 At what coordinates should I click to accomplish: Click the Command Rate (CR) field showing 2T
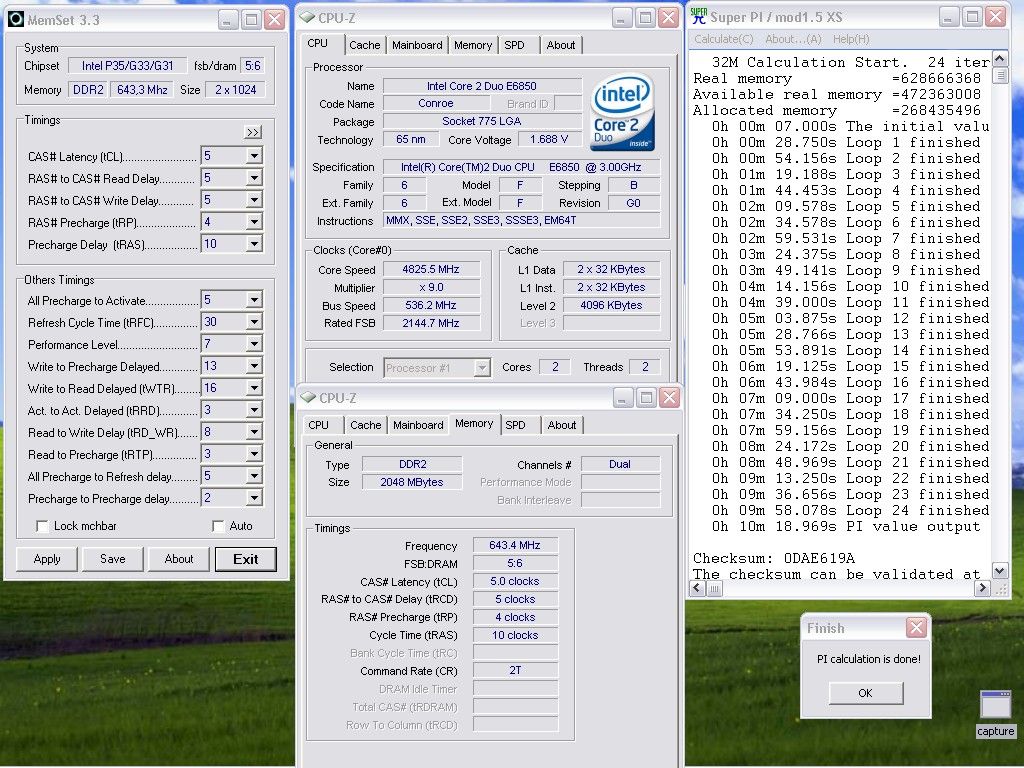(515, 671)
